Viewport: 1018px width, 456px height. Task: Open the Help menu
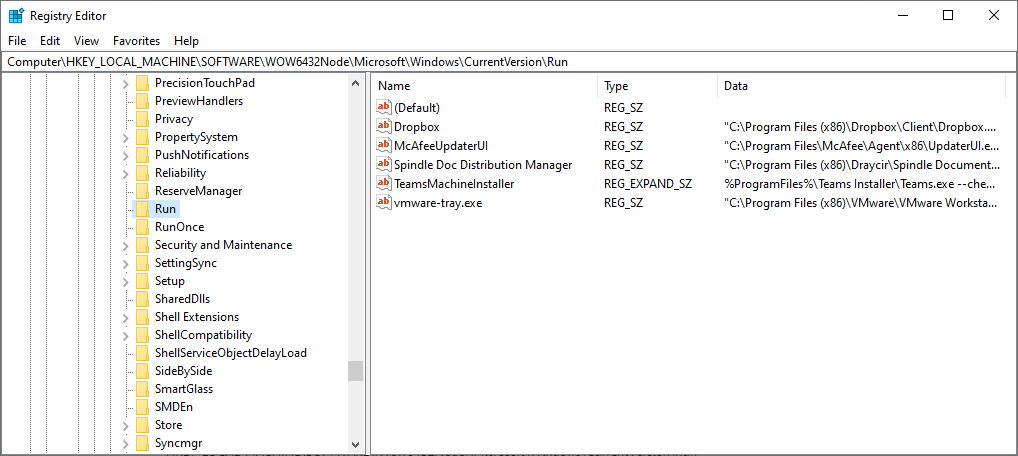pos(186,41)
